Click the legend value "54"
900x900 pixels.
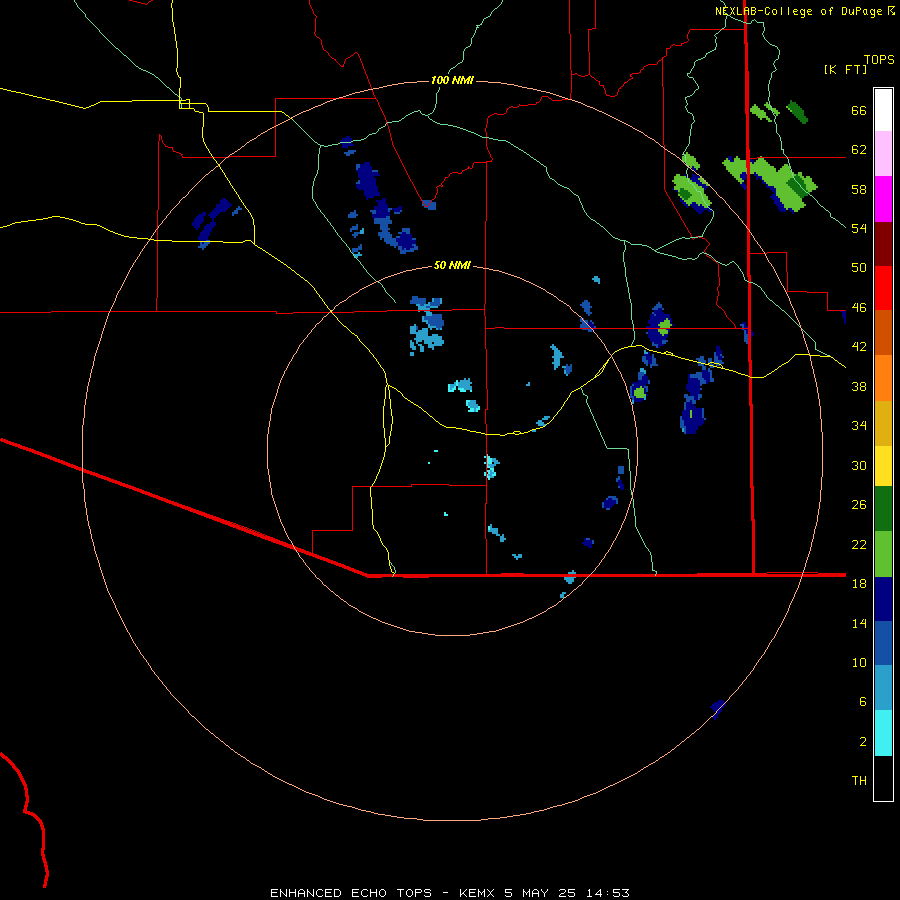tap(859, 228)
